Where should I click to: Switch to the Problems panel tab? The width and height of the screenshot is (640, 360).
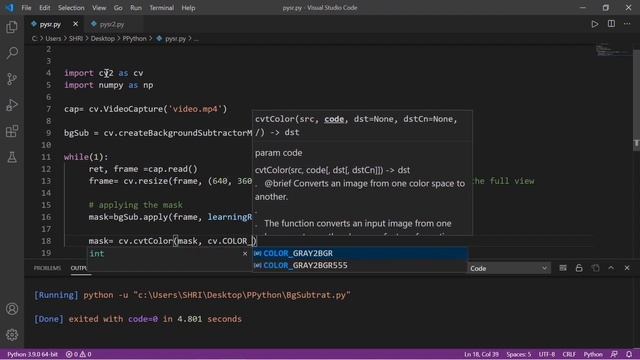click(47, 268)
